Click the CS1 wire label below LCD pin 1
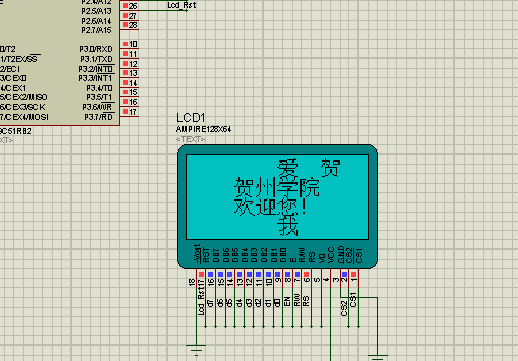 pyautogui.click(x=354, y=300)
